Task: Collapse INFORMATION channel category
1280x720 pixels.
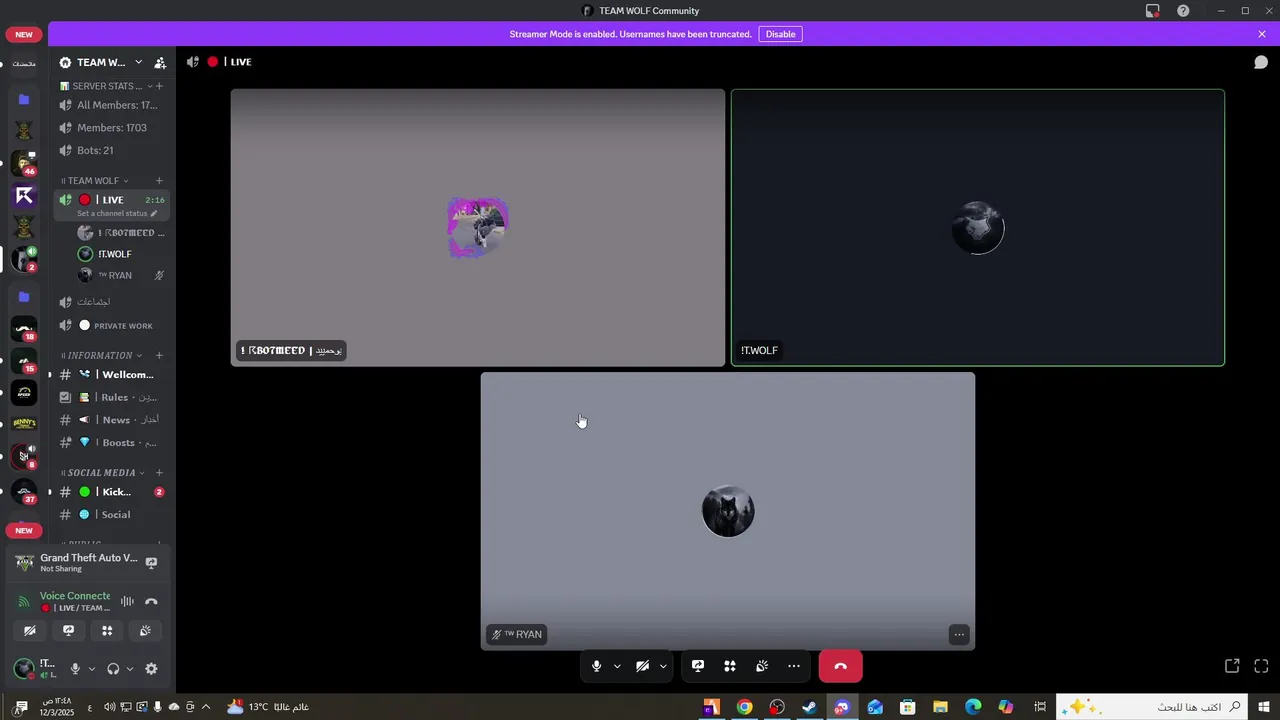Action: click(100, 355)
